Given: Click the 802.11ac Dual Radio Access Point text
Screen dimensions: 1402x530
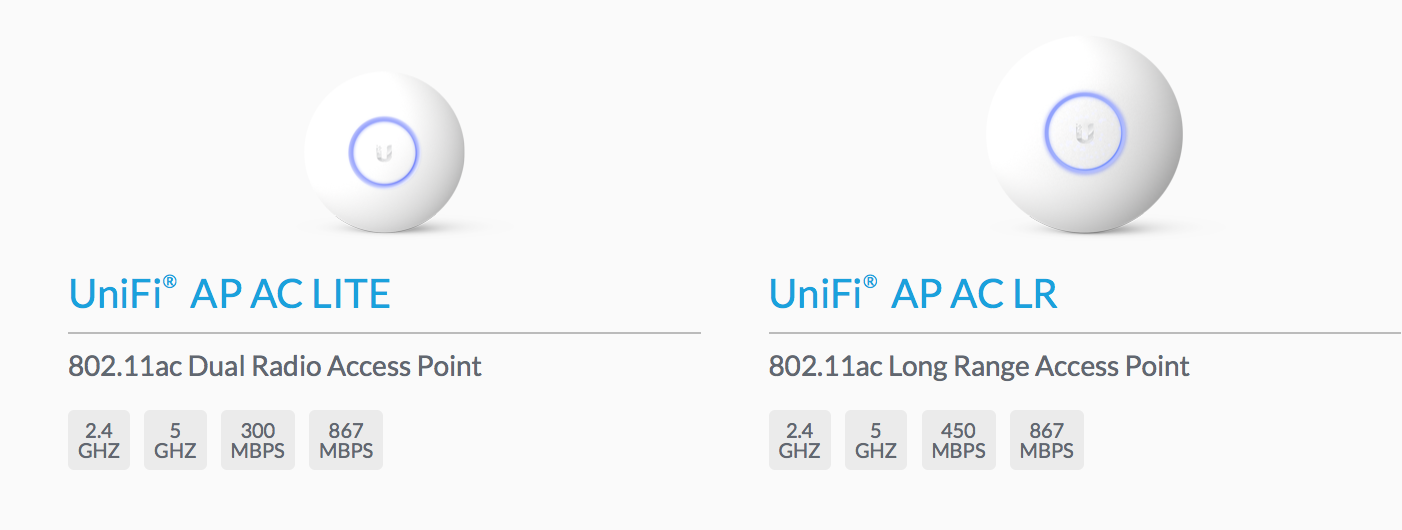Looking at the screenshot, I should pos(275,366).
